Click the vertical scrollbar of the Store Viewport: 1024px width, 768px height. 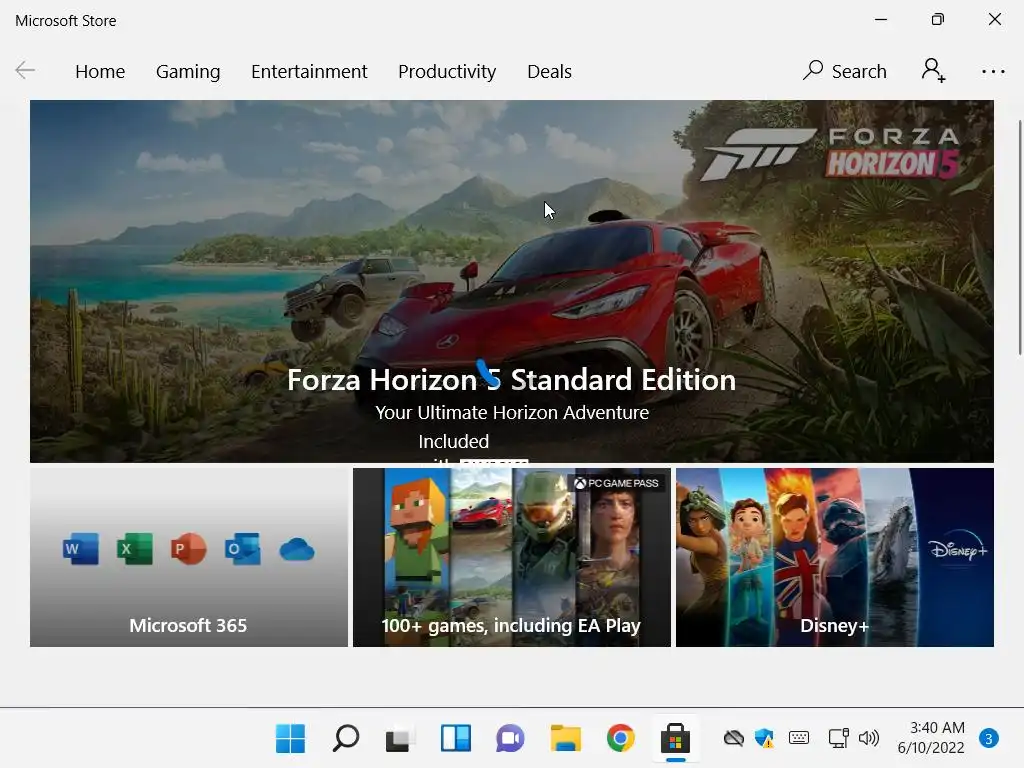[x=1019, y=237]
